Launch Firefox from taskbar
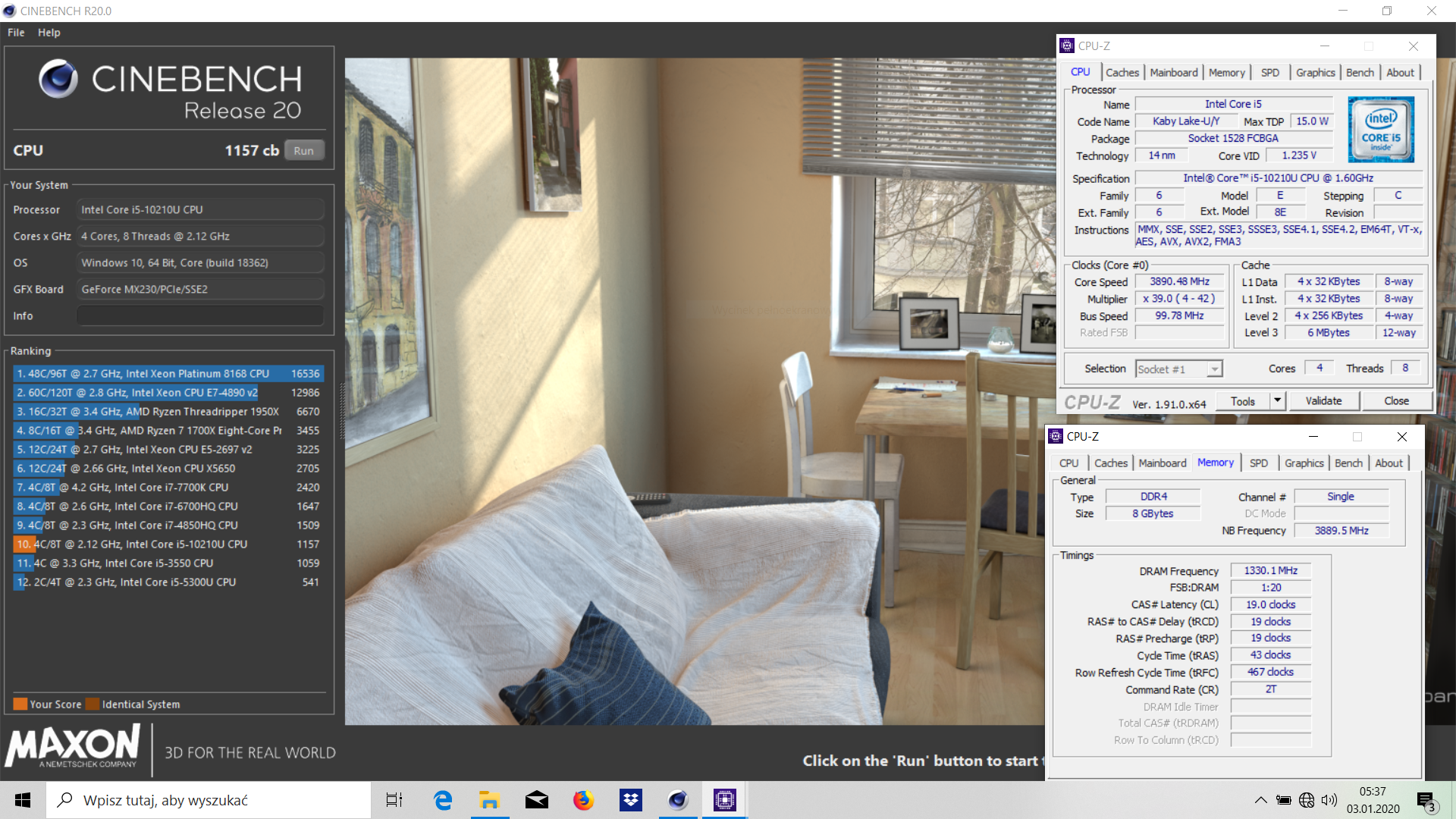Screen dimensions: 1456x819 pos(583,800)
